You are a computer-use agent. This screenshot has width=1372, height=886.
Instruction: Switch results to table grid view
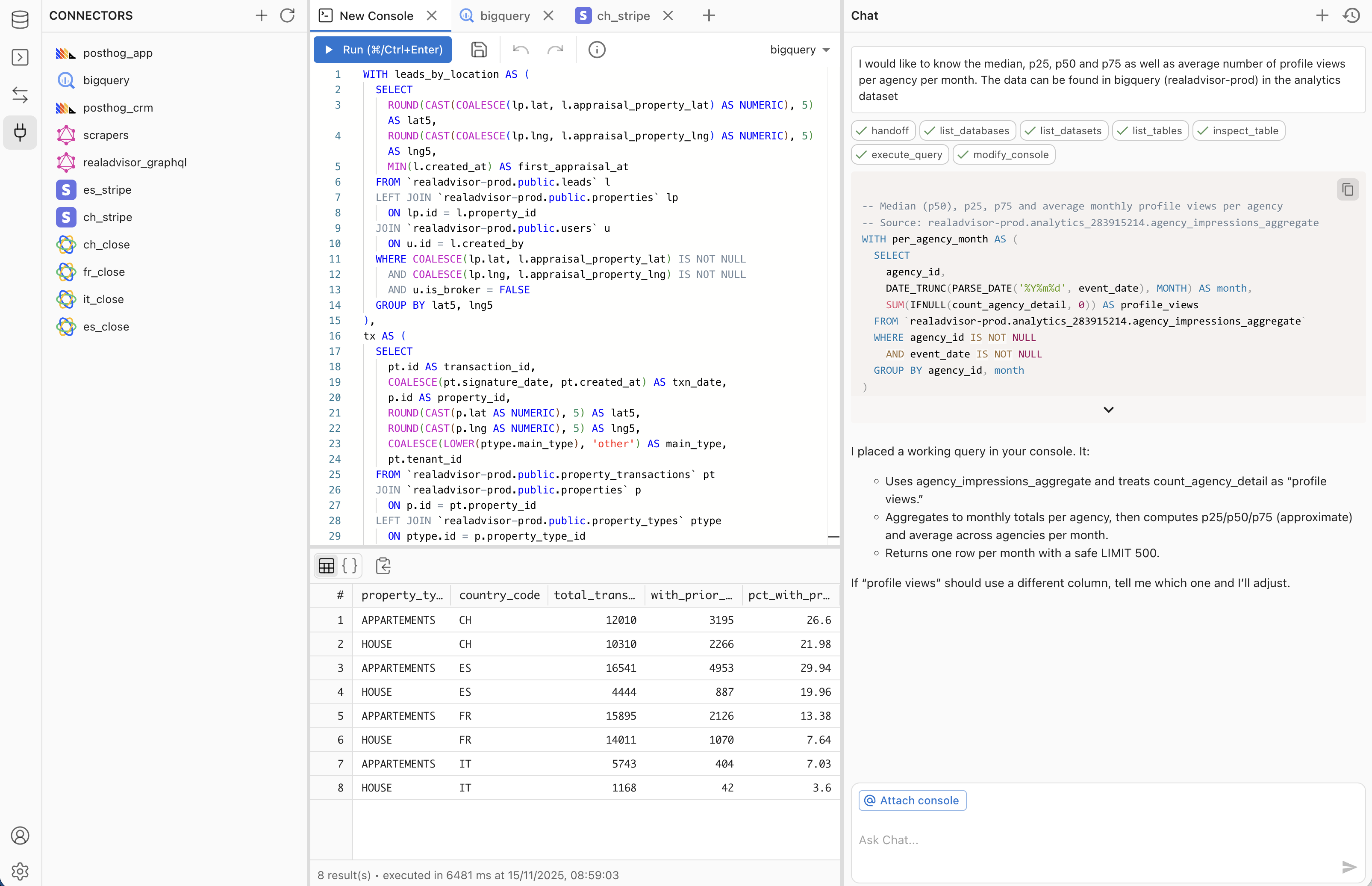pyautogui.click(x=327, y=566)
